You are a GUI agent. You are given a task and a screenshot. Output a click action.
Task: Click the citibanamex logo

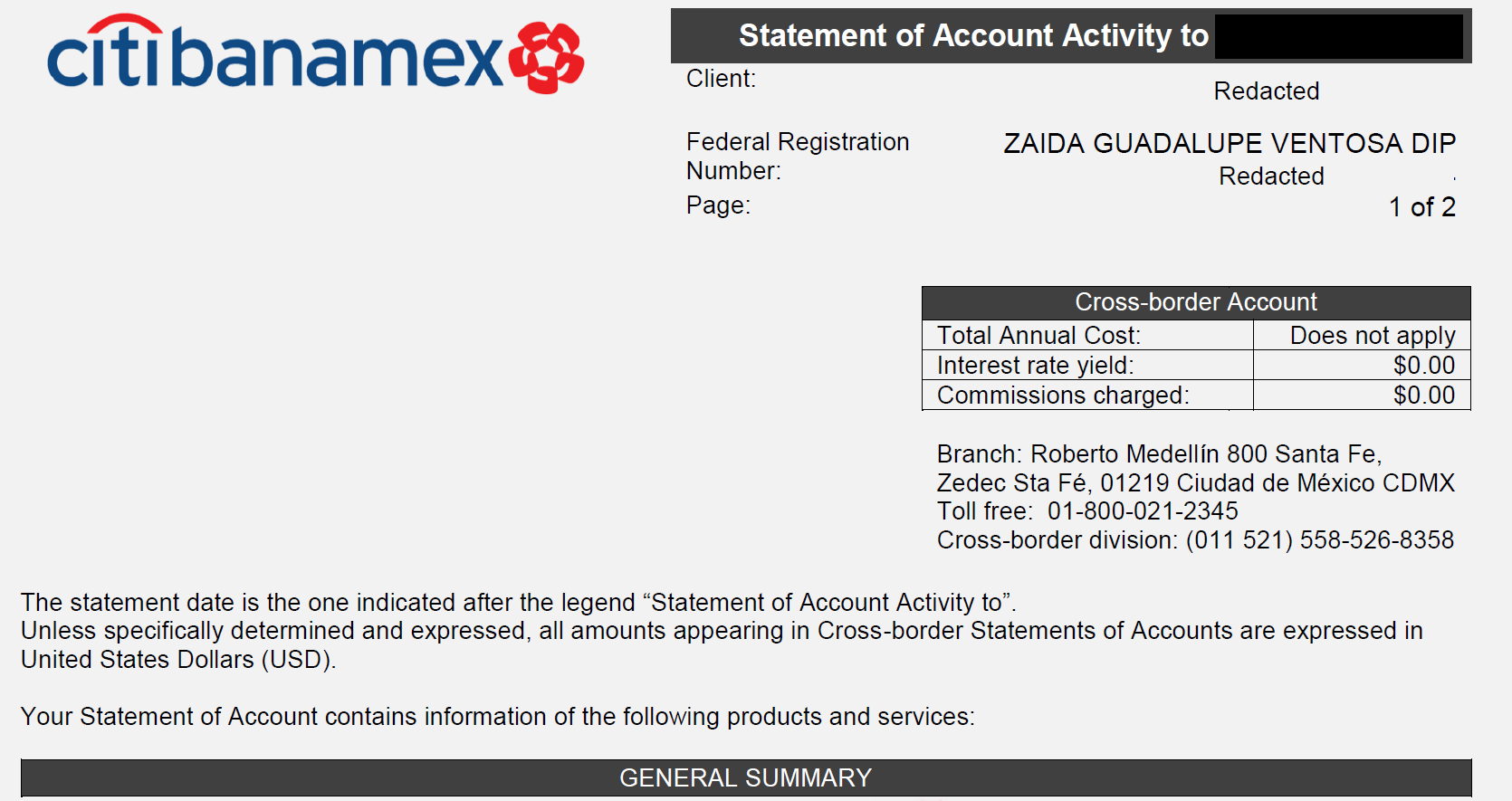click(315, 54)
